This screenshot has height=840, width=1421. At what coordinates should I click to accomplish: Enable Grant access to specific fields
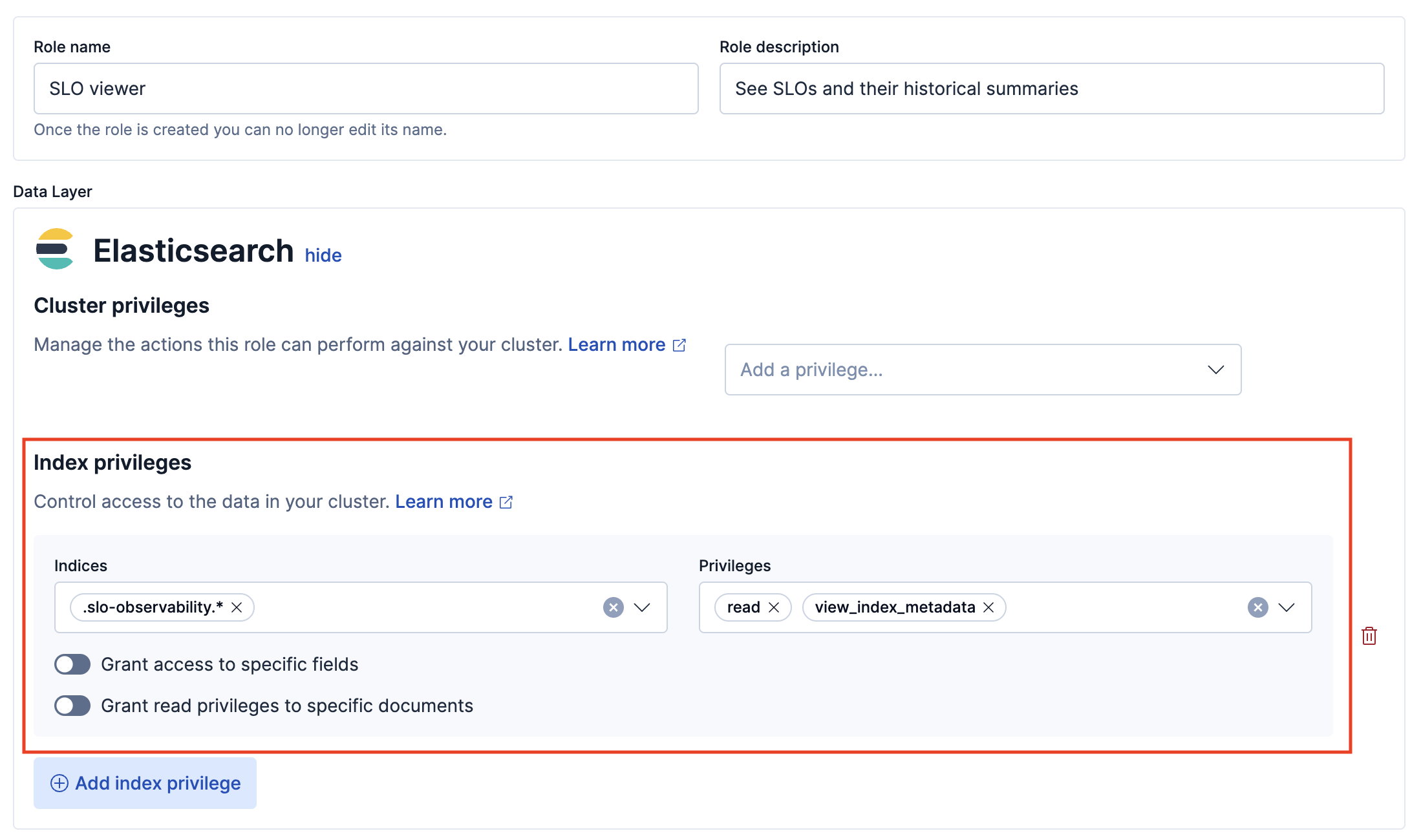click(72, 664)
